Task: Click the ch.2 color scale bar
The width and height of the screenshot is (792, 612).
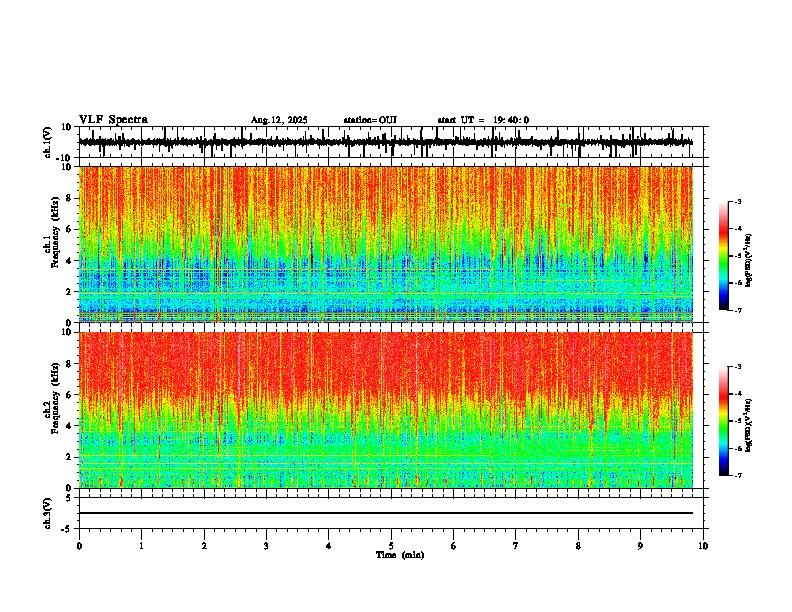Action: (x=724, y=421)
